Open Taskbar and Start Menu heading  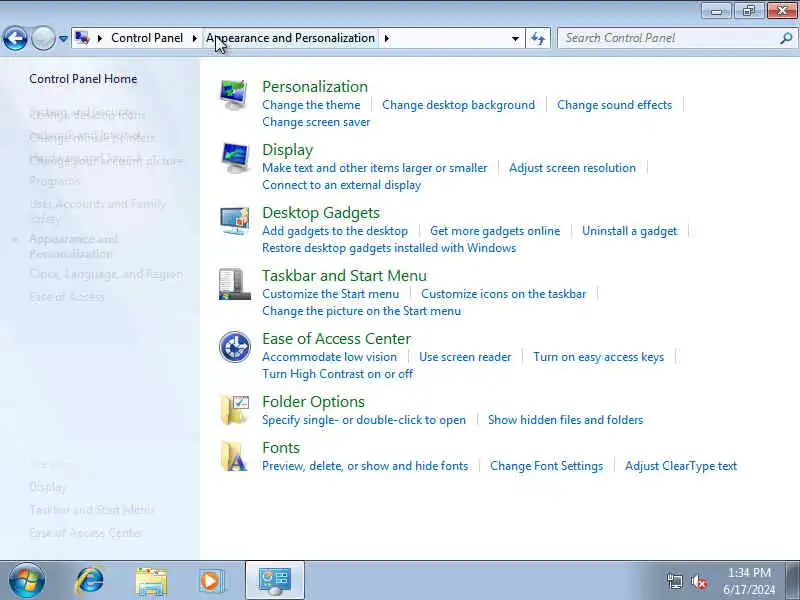344,276
